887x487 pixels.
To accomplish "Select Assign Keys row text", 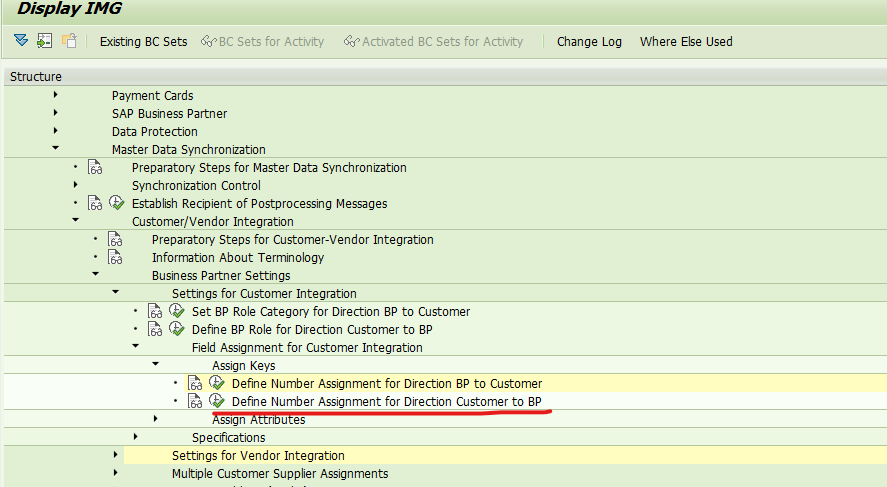I will click(x=244, y=366).
